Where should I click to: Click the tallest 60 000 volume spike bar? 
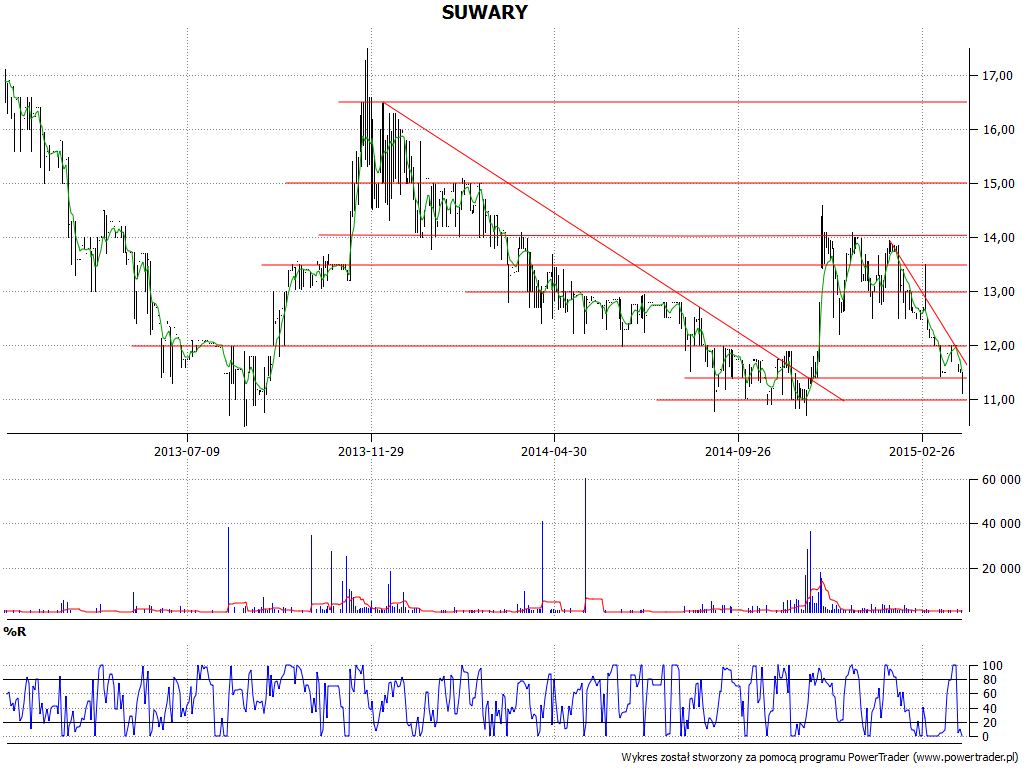tap(585, 545)
